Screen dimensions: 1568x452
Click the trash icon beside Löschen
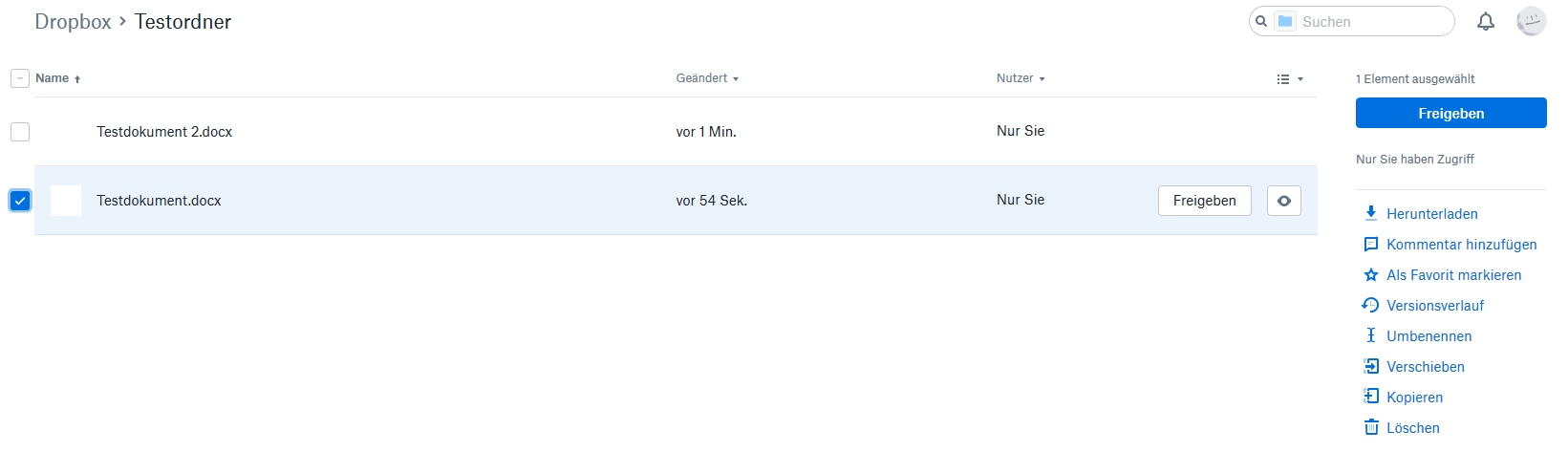1371,428
